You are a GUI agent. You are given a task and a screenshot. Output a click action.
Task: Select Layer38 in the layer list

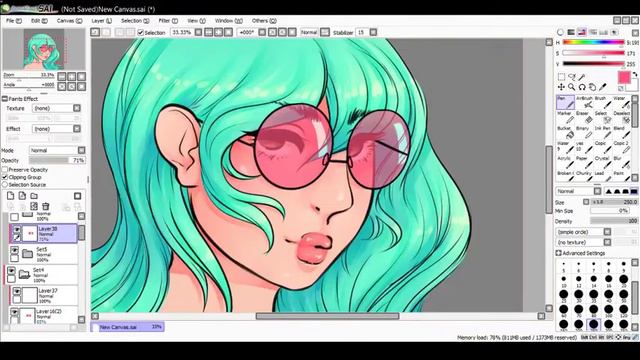point(44,233)
